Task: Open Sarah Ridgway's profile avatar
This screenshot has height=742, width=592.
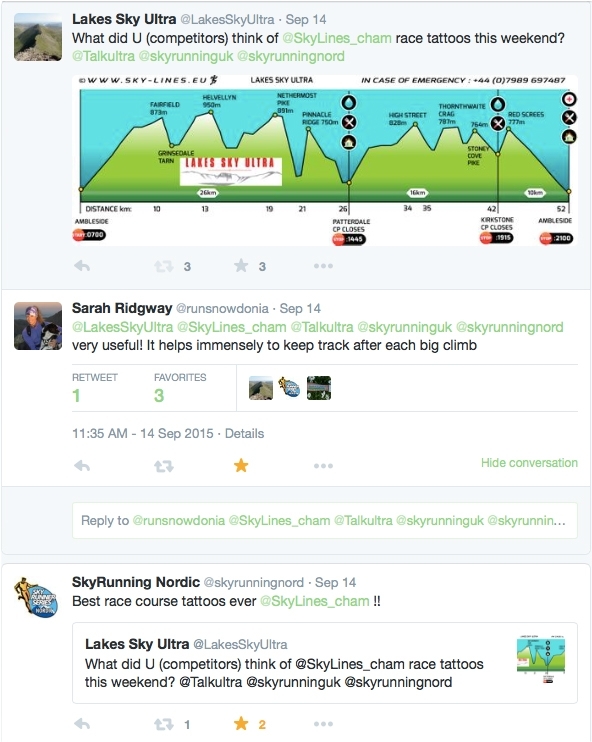Action: point(38,326)
